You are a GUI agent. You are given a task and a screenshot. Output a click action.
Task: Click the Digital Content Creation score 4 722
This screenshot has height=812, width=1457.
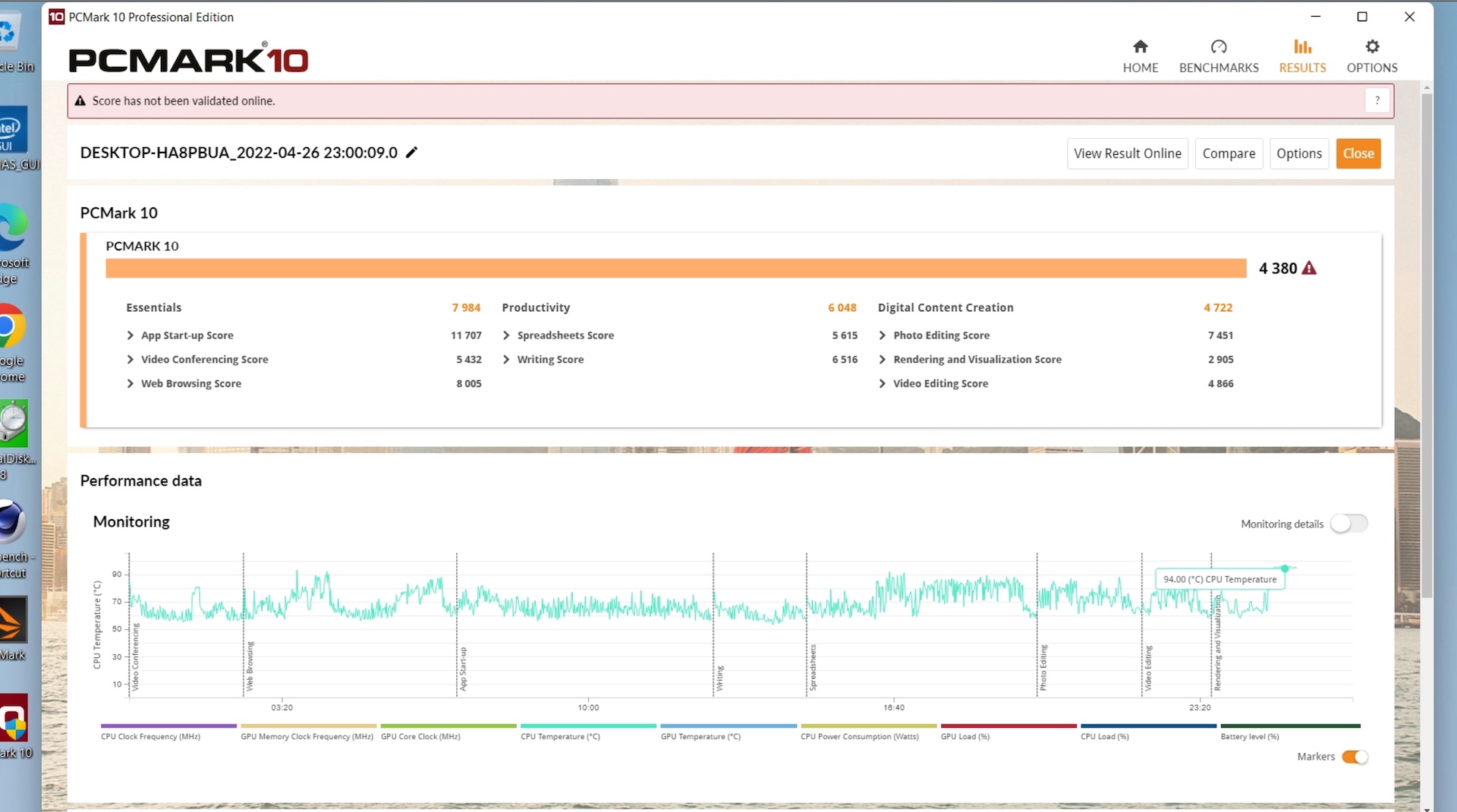click(x=1218, y=307)
